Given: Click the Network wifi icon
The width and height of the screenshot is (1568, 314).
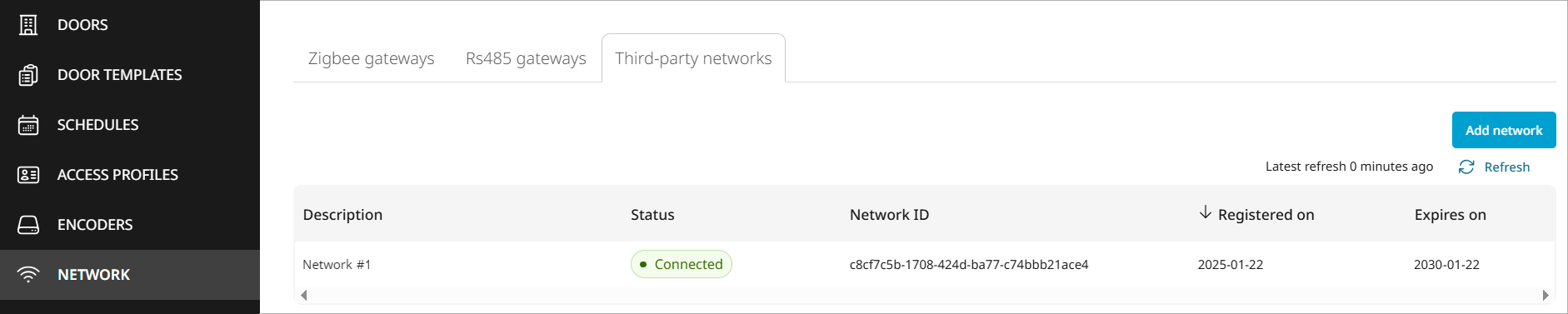Looking at the screenshot, I should [28, 275].
